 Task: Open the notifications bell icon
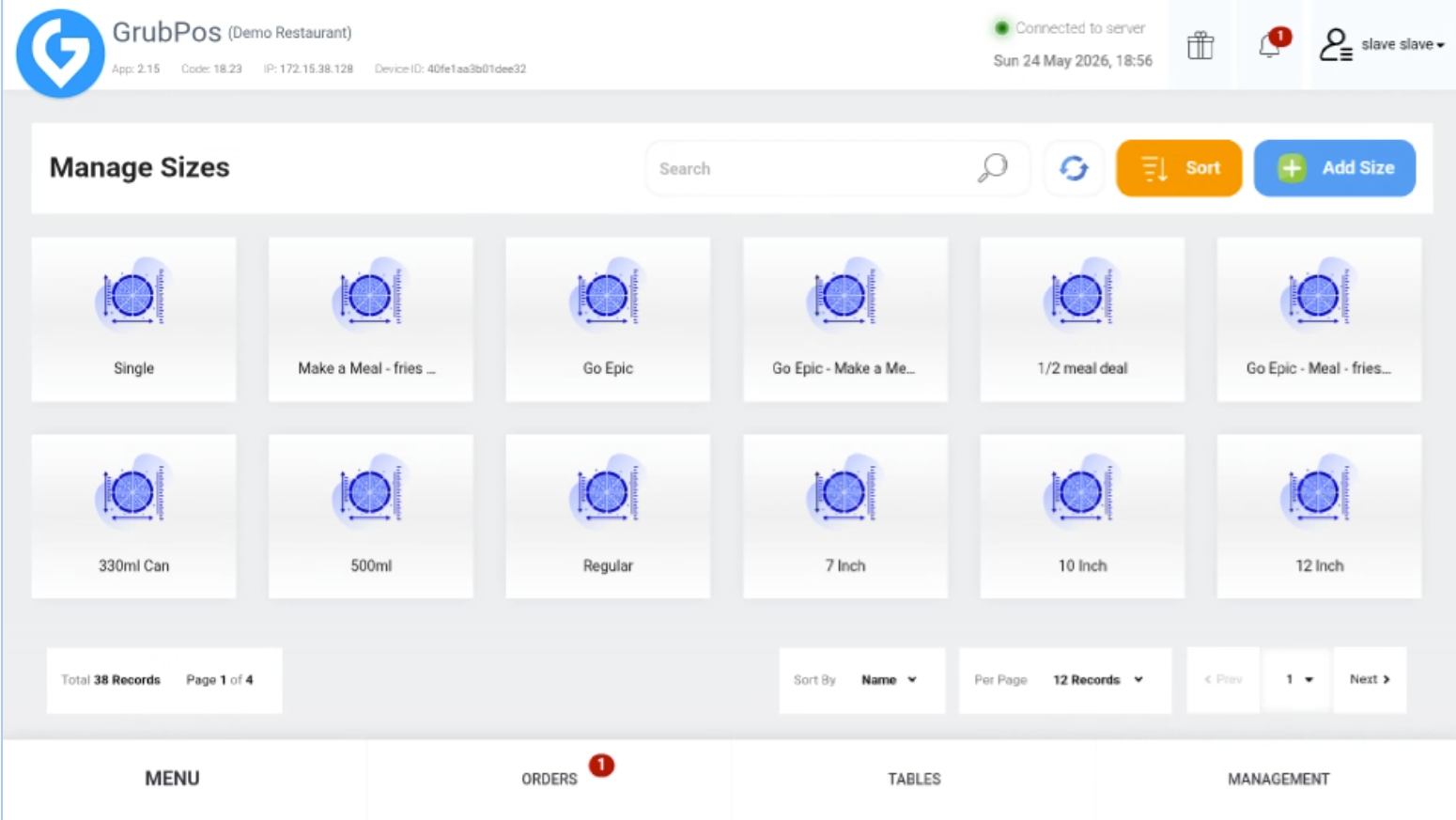pos(1271,44)
